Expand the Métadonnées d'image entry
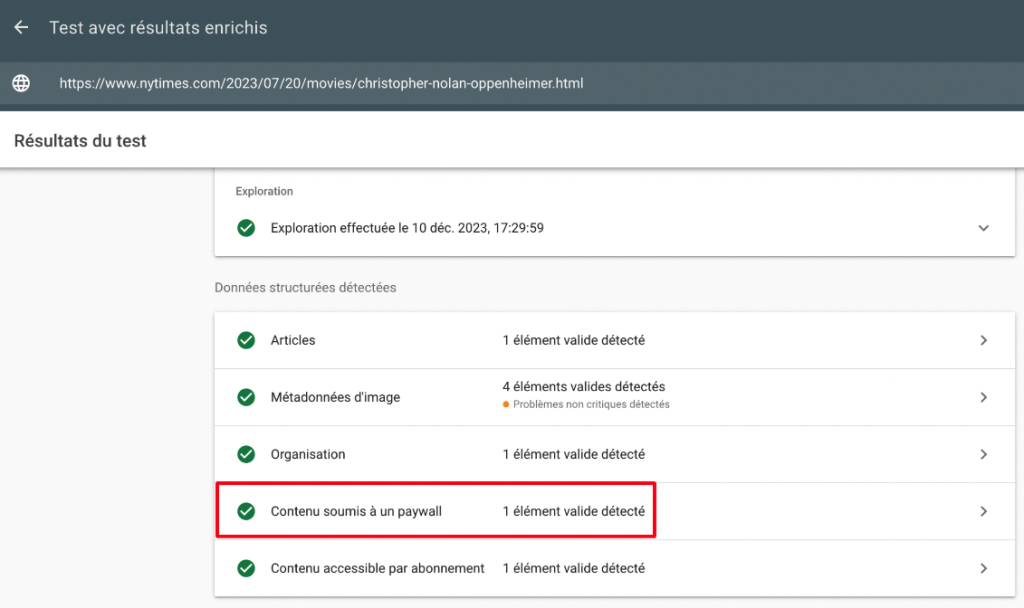Viewport: 1024px width, 608px height. click(x=983, y=397)
